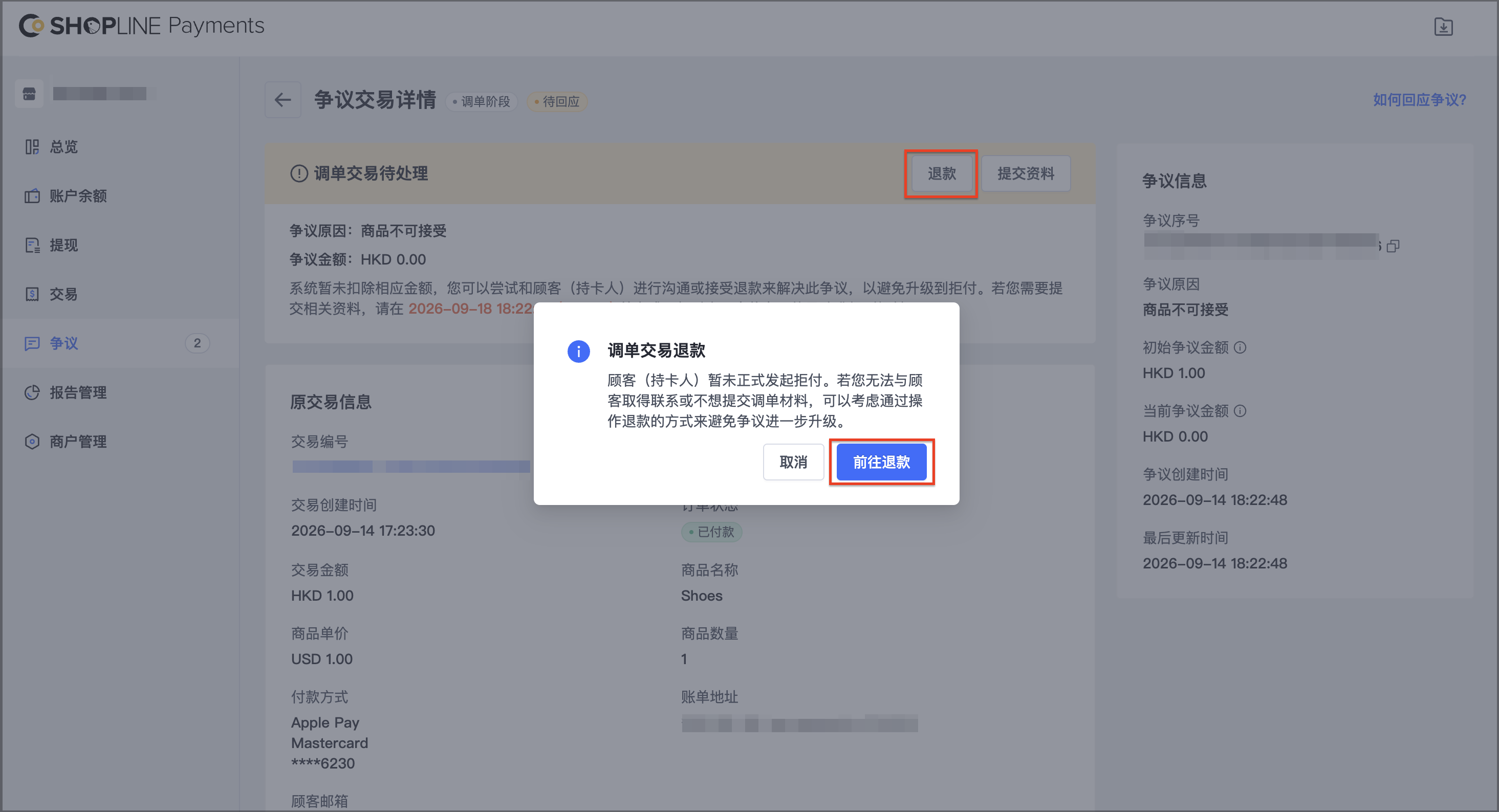
Task: Click the product name Shoes
Action: (x=701, y=596)
